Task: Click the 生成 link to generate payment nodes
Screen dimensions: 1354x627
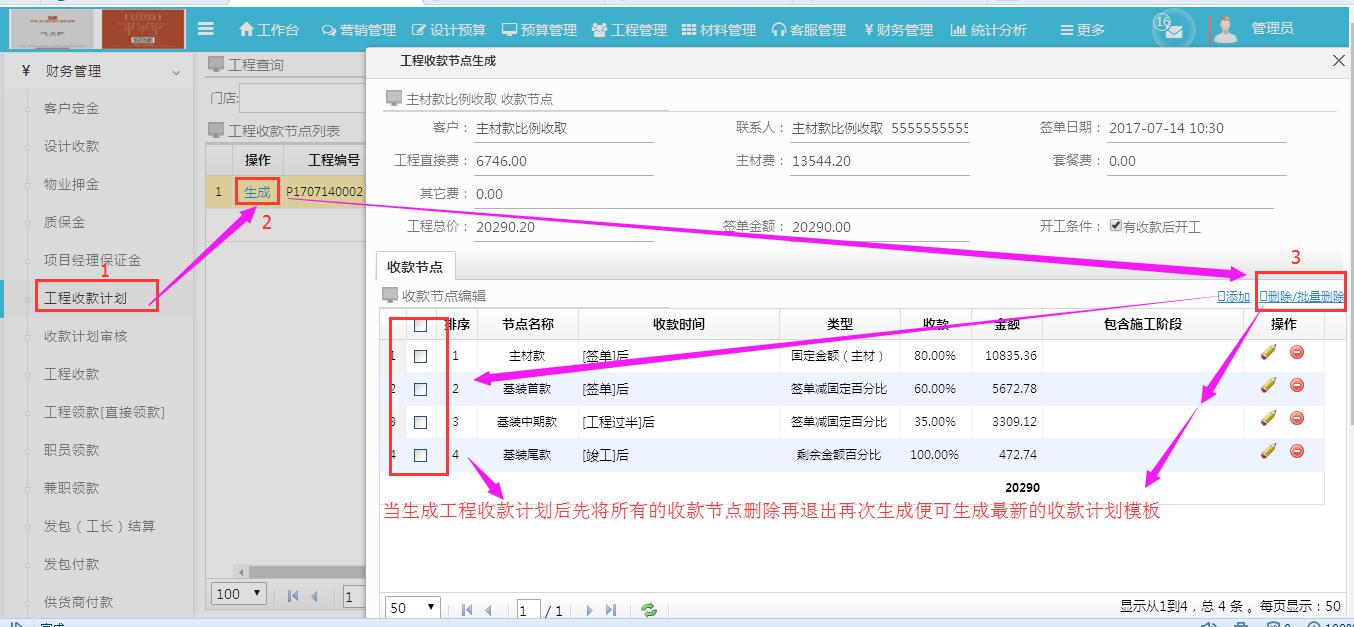Action: (256, 189)
